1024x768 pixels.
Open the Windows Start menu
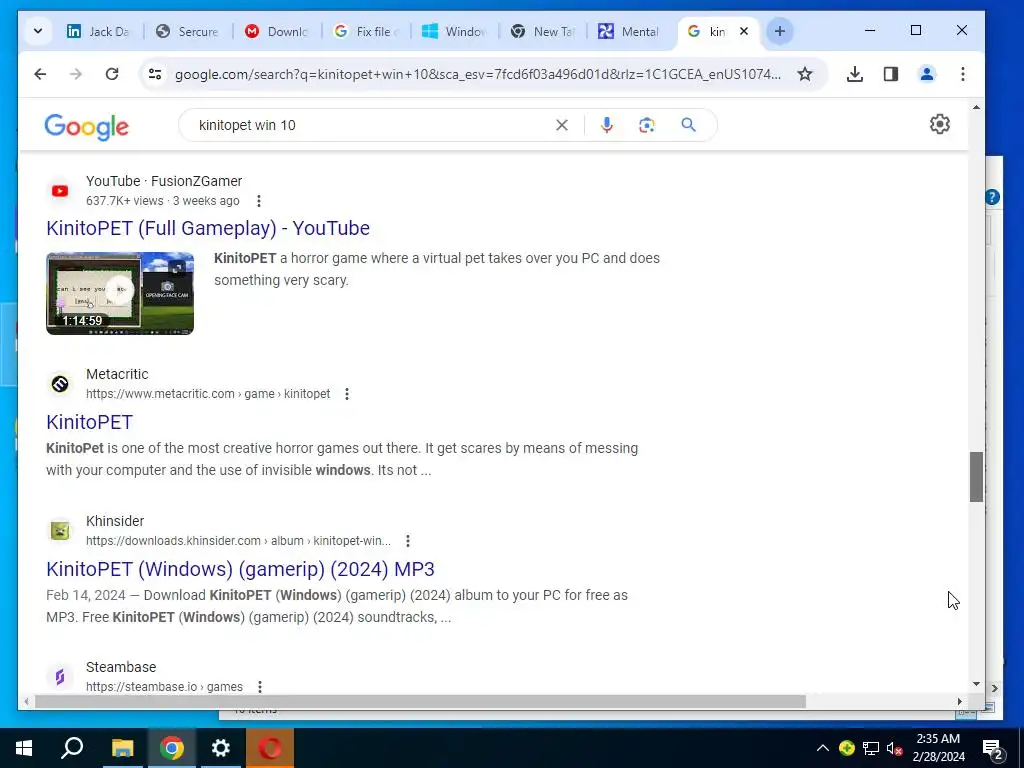(24, 748)
